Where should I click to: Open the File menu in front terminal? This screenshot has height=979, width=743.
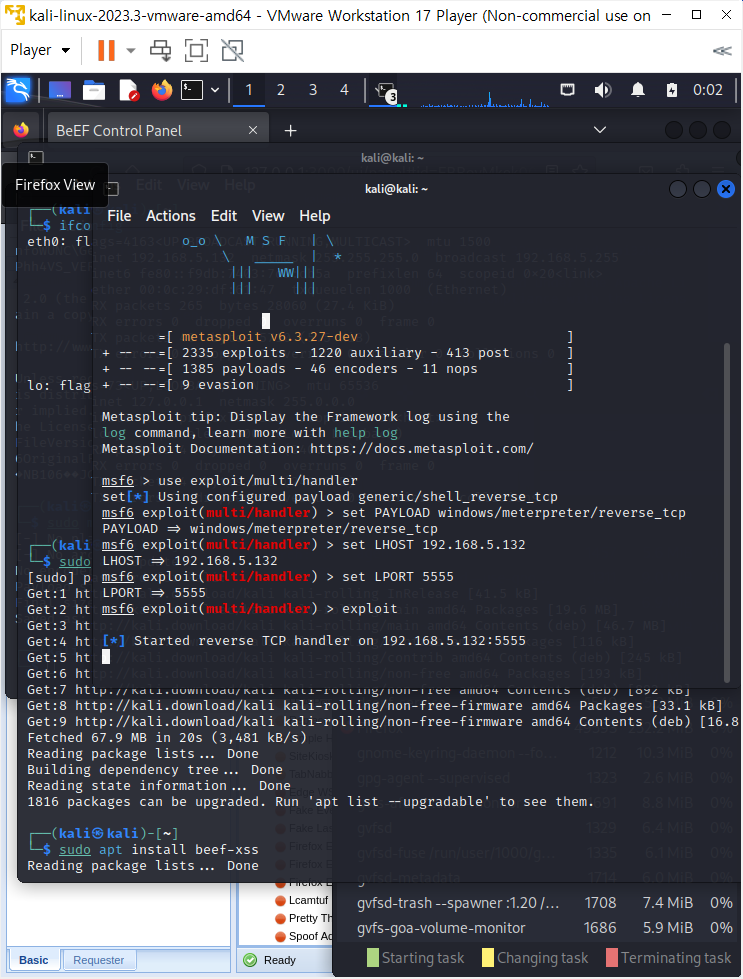119,216
